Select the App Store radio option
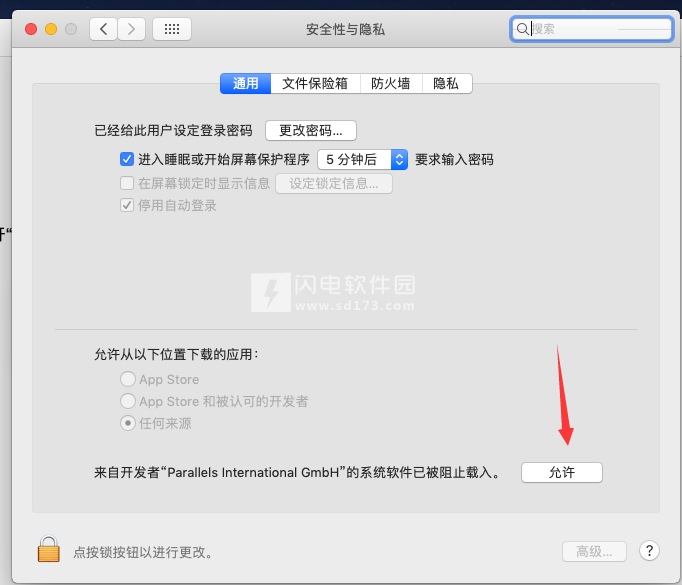 point(128,380)
